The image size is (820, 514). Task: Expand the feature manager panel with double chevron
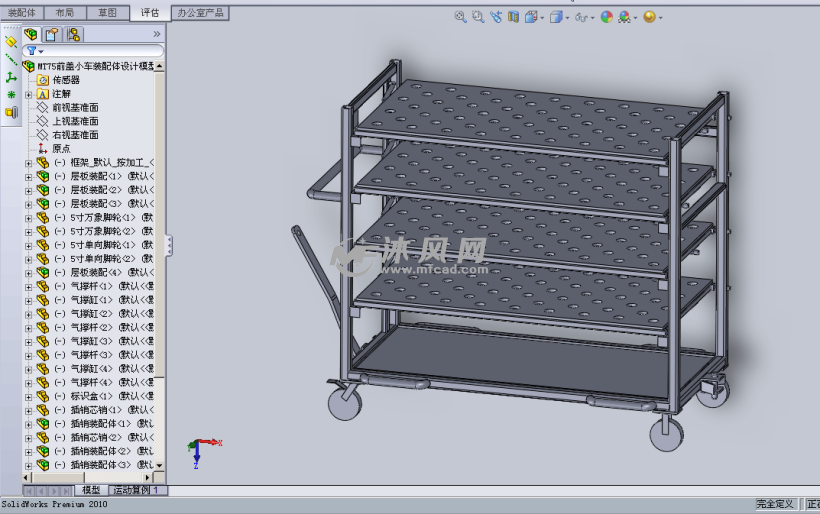156,34
